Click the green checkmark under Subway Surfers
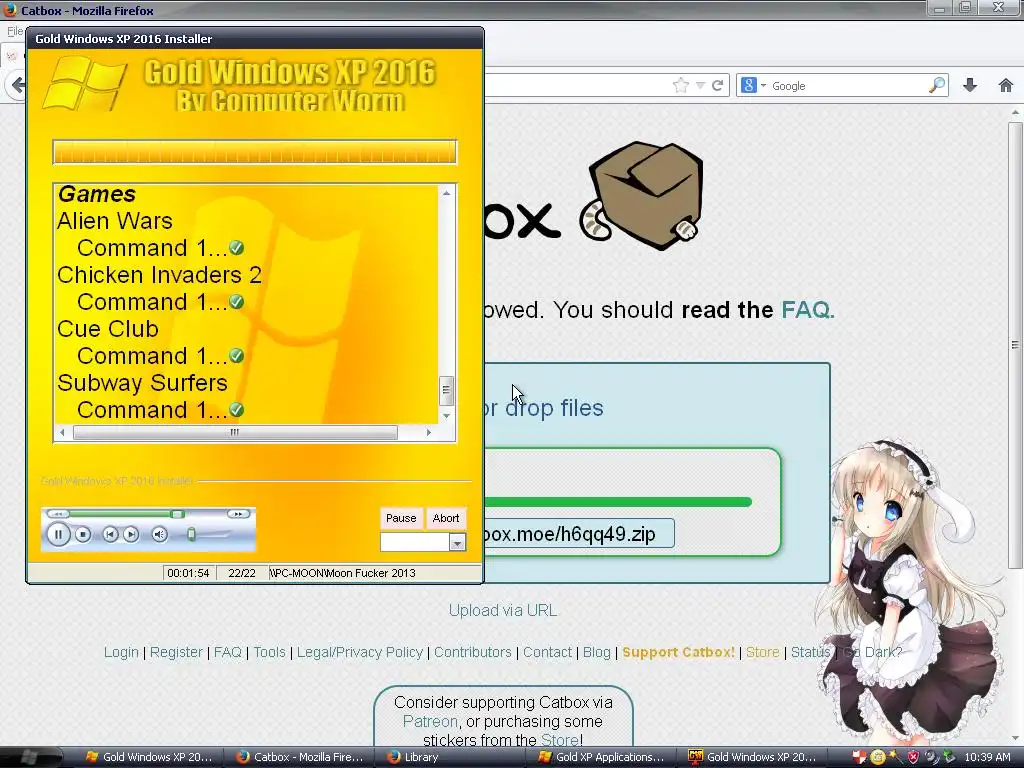This screenshot has width=1024, height=768. 236,410
